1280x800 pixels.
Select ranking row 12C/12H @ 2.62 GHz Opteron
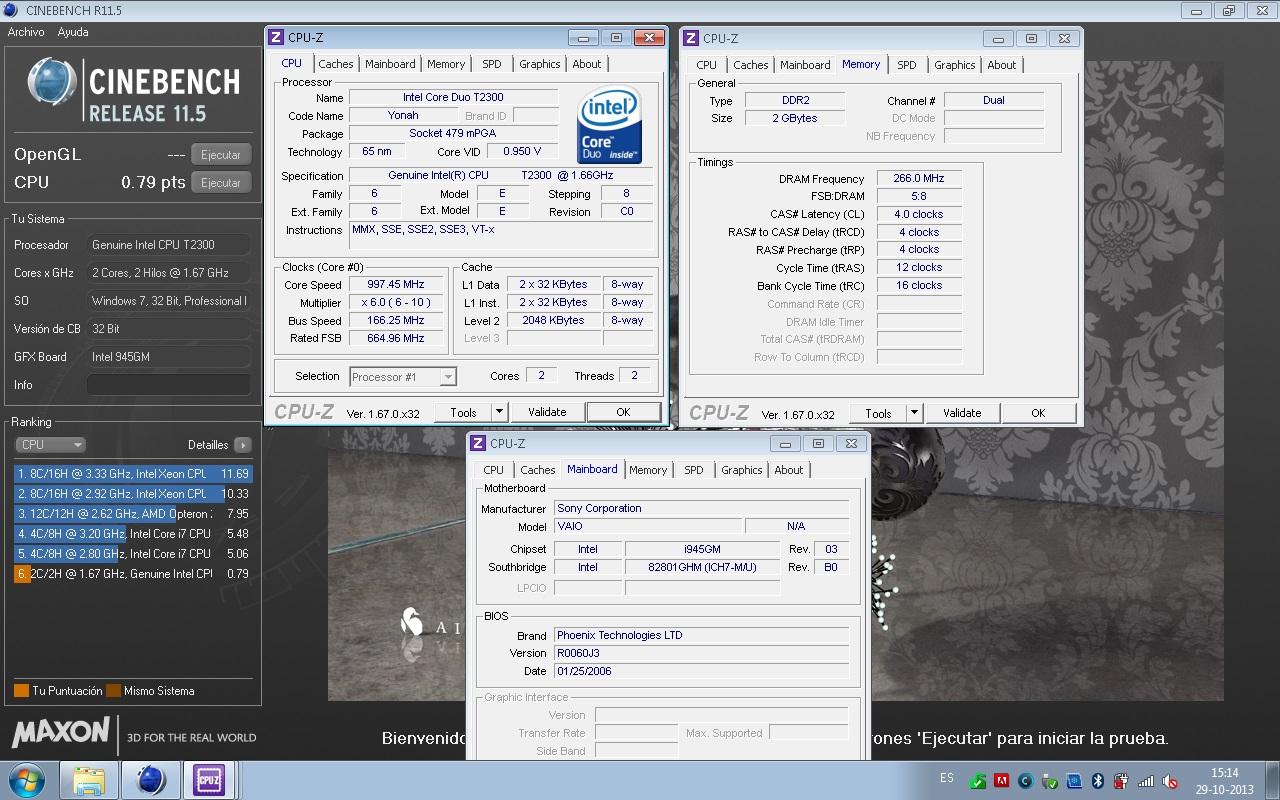click(133, 514)
